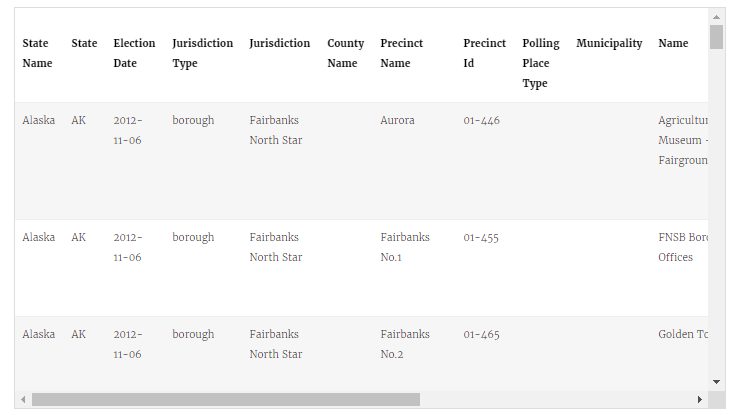Select precinct id 01-455 cell
The image size is (748, 415).
click(x=481, y=238)
